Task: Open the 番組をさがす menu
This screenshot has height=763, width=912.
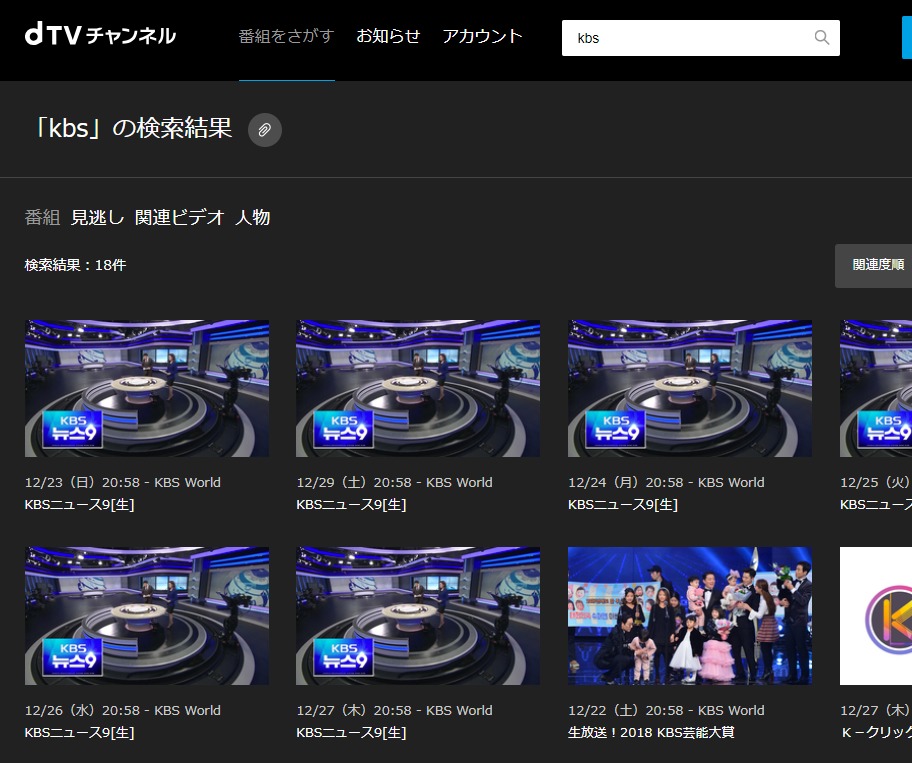Action: (x=286, y=36)
